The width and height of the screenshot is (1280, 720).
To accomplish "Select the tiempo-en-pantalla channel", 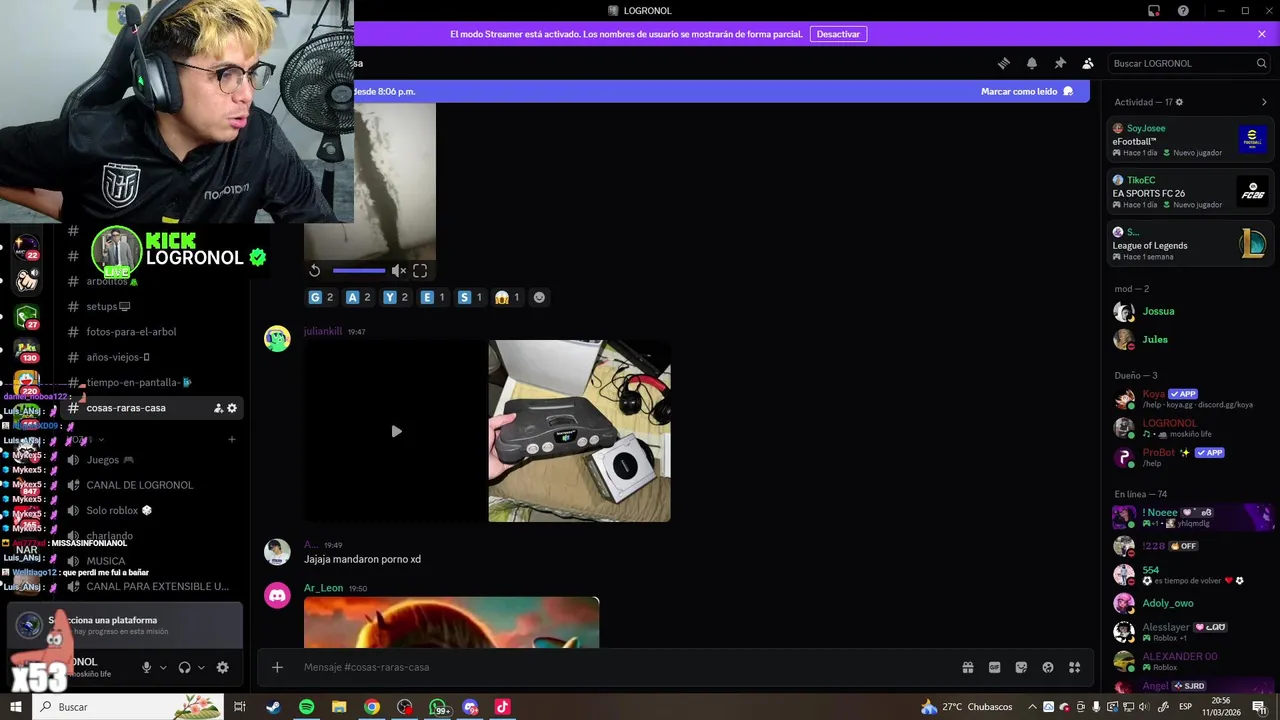I will [x=153, y=383].
